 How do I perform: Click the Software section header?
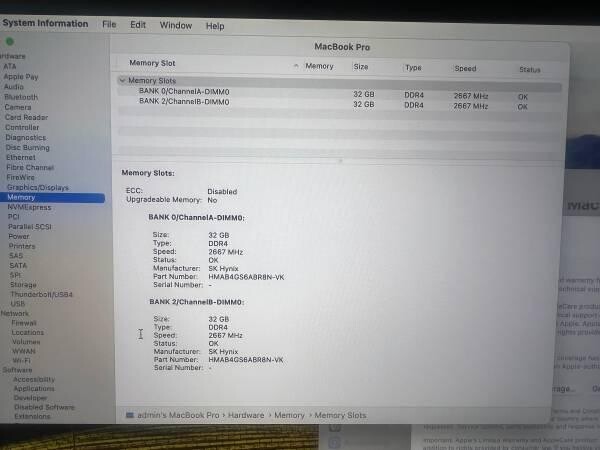click(x=17, y=370)
